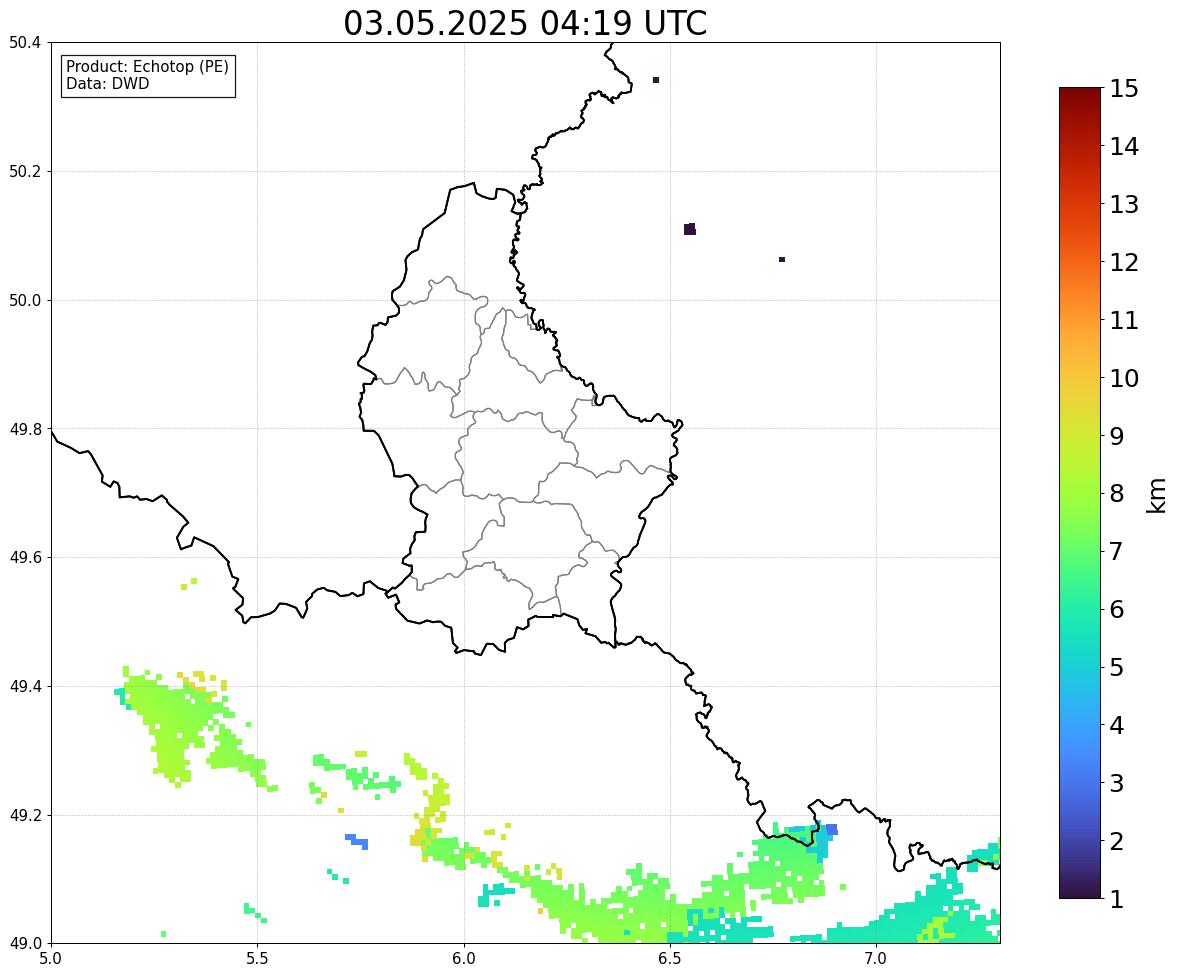Click the plot title '03.05.2025 04:19 UTC'
This screenshot has height=976, width=1178.
click(525, 23)
